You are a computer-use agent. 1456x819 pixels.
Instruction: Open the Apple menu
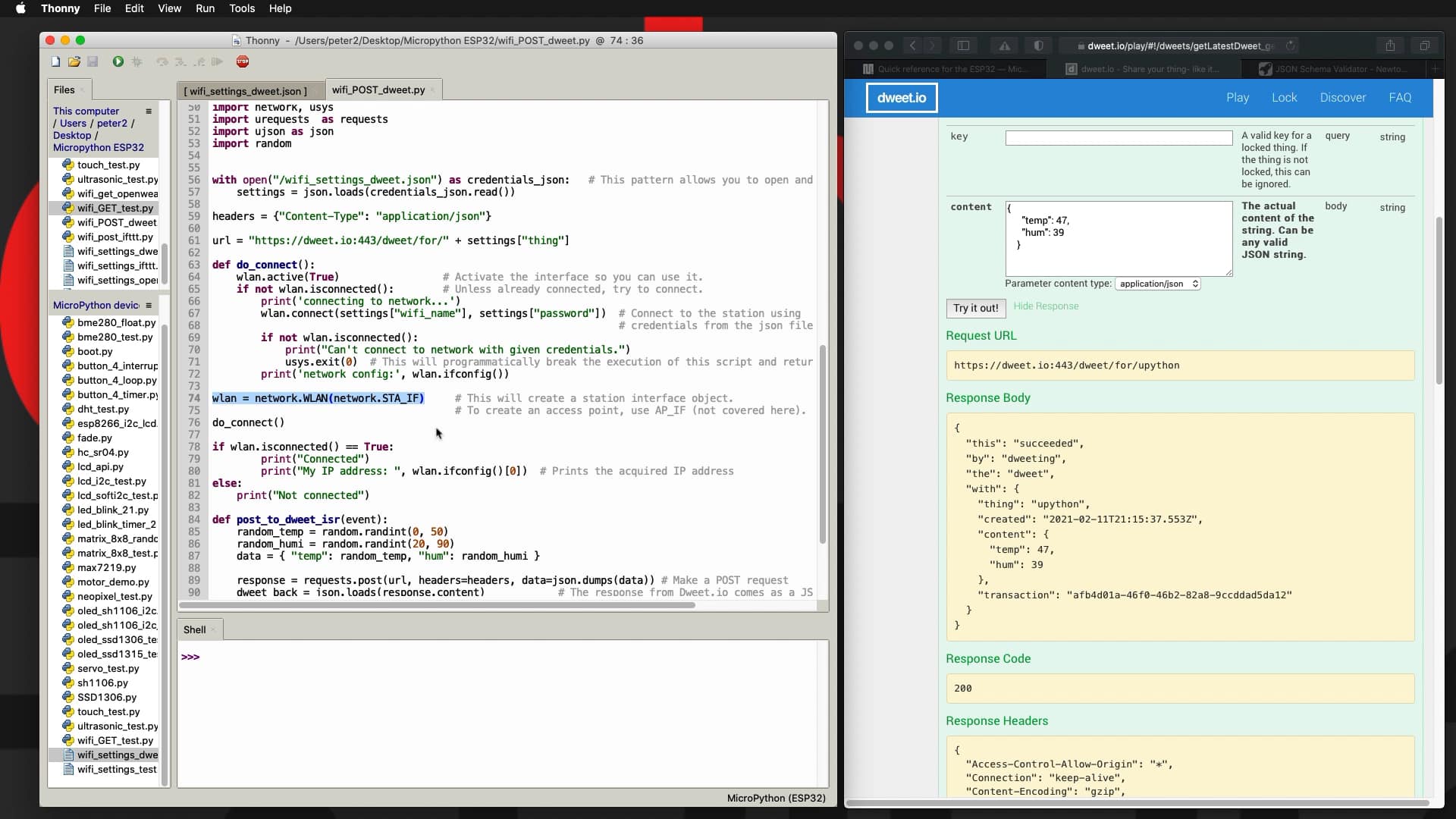tap(20, 8)
